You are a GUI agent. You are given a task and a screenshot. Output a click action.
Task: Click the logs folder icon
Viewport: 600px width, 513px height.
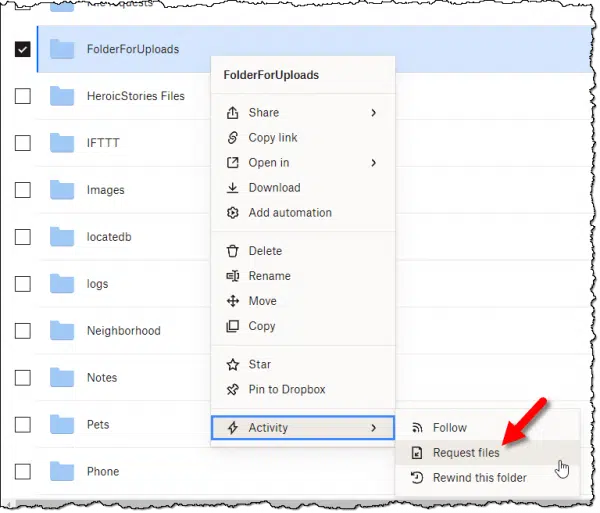click(x=62, y=284)
